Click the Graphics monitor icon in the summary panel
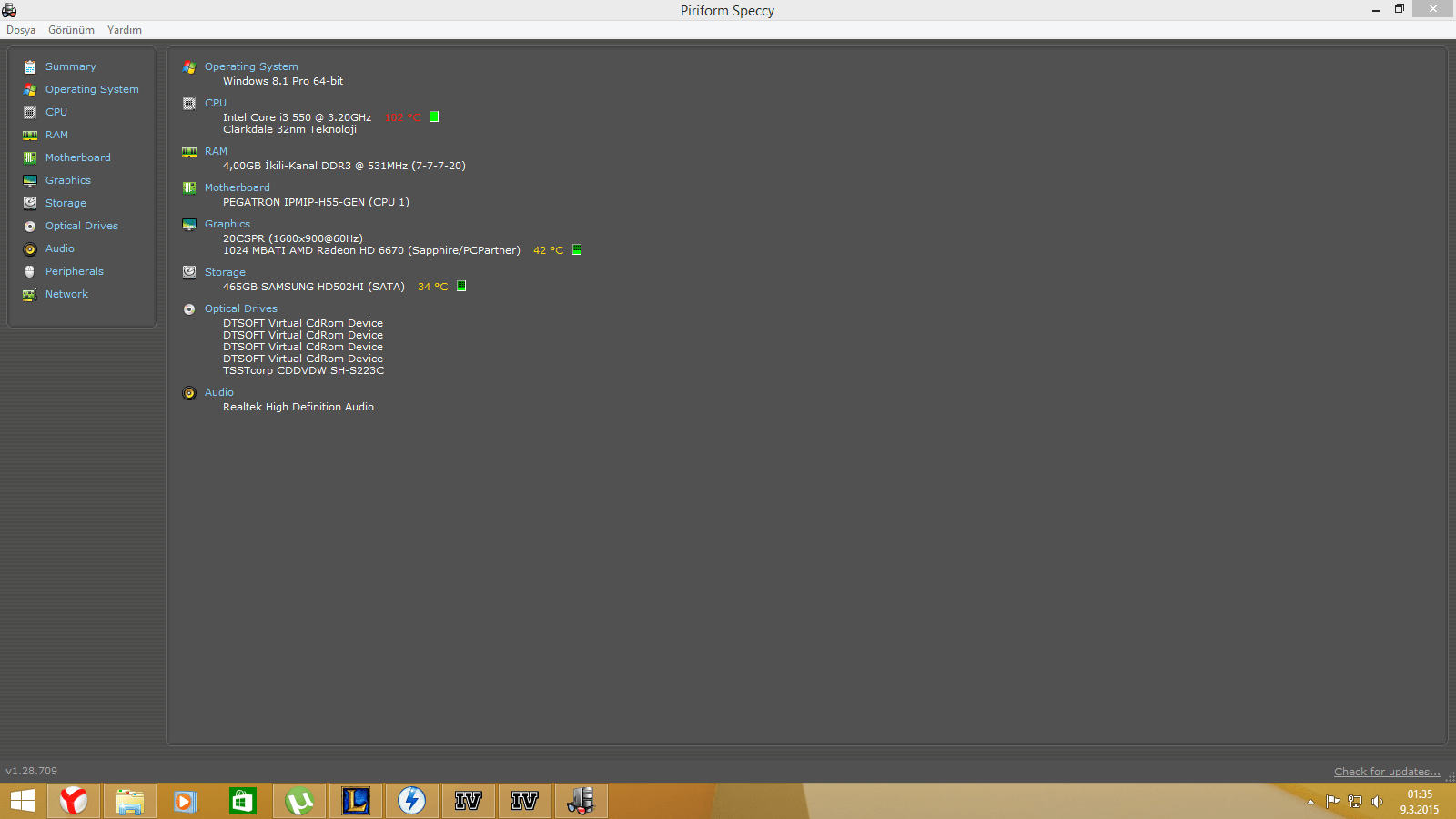 point(189,224)
